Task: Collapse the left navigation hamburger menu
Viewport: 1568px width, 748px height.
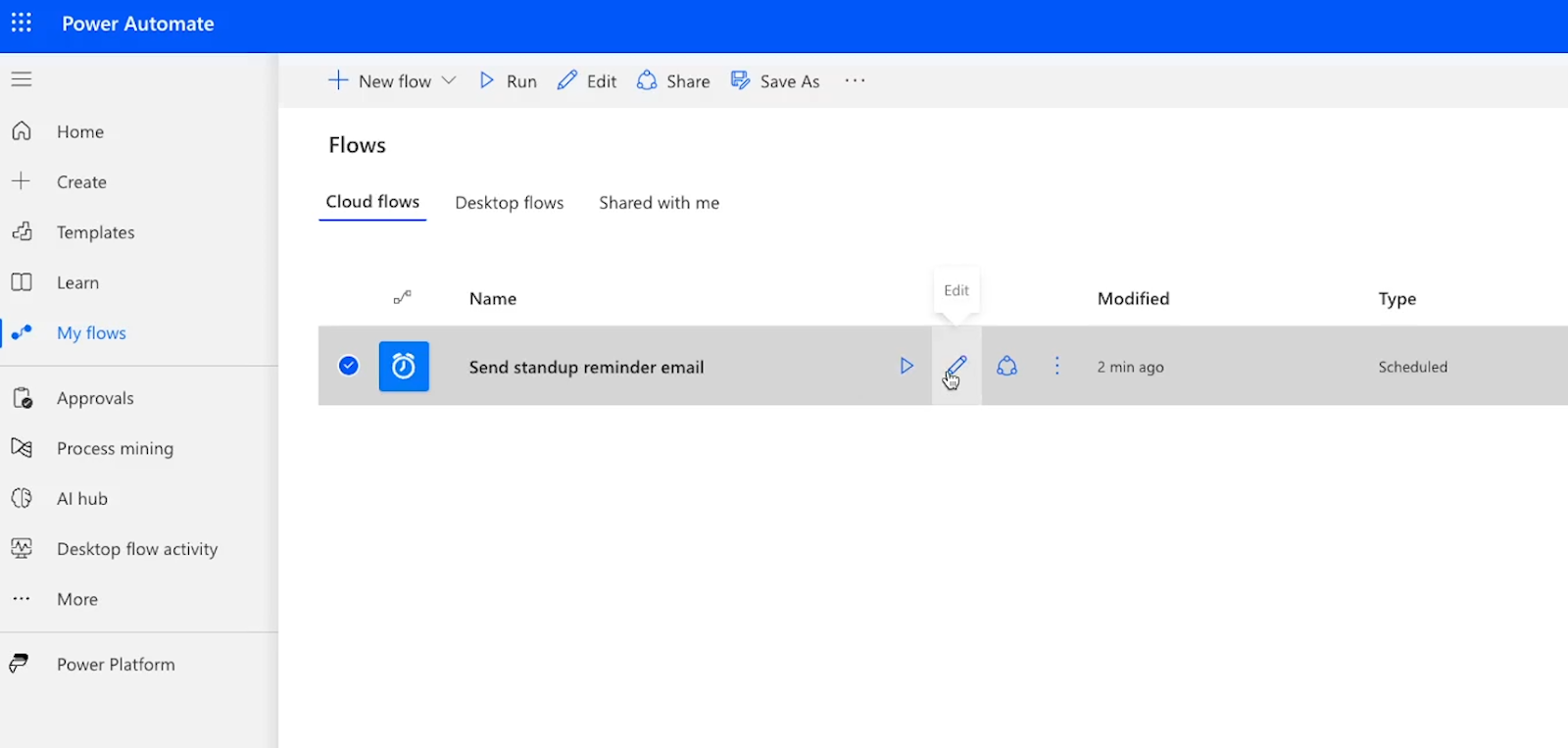Action: (22, 78)
